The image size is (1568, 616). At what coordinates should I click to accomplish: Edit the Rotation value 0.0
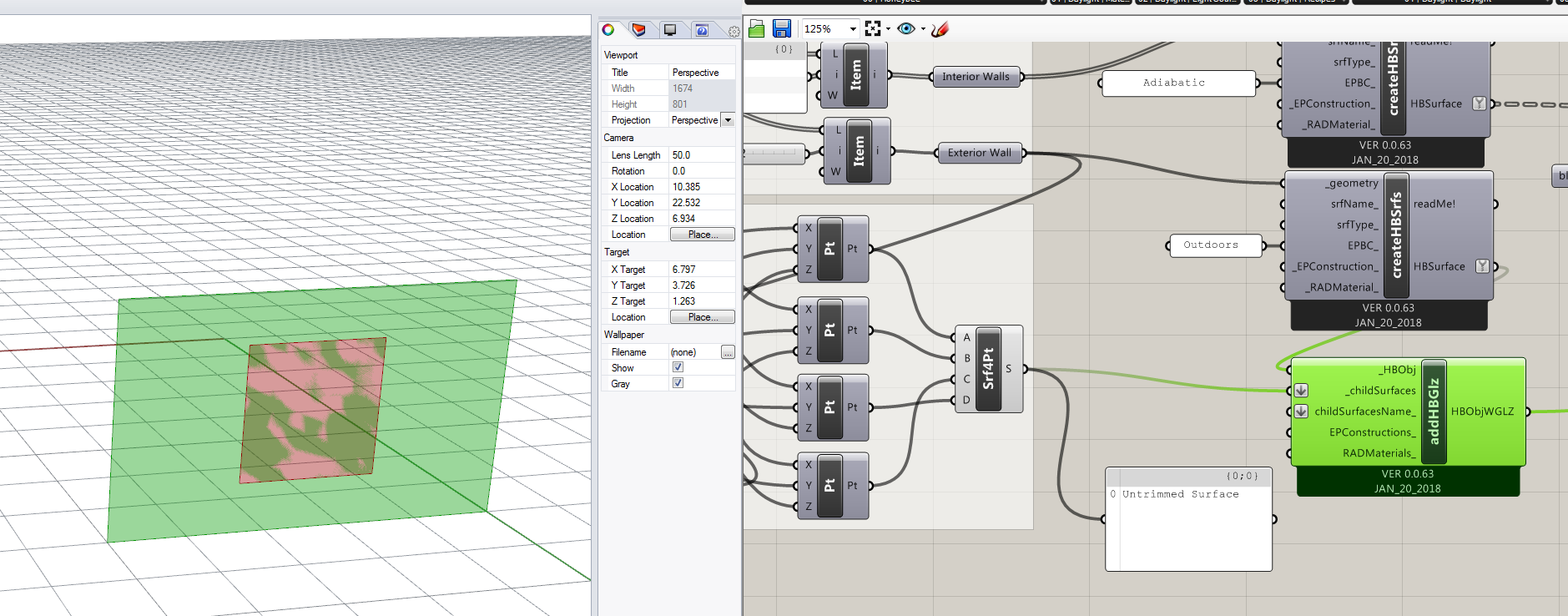tap(702, 171)
